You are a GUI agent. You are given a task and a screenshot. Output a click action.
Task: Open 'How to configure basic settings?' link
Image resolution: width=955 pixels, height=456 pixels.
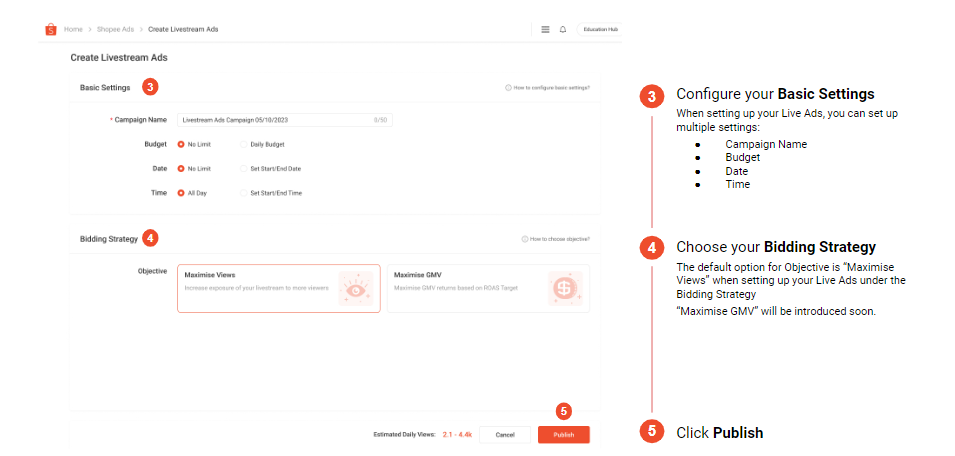(551, 88)
